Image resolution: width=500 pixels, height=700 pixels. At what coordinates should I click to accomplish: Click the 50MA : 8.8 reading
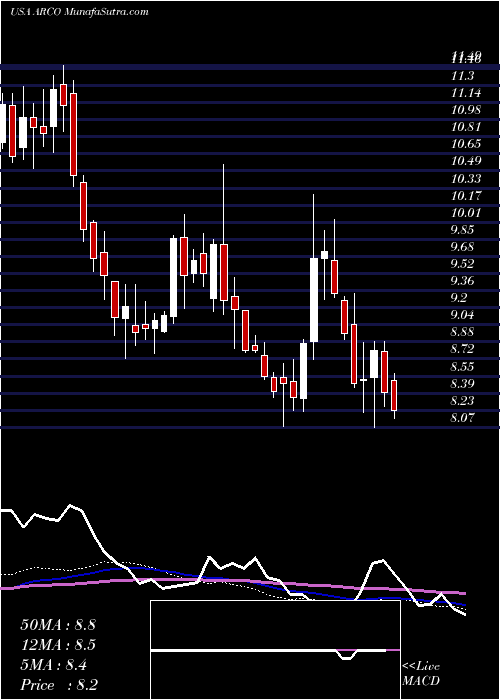(58, 625)
